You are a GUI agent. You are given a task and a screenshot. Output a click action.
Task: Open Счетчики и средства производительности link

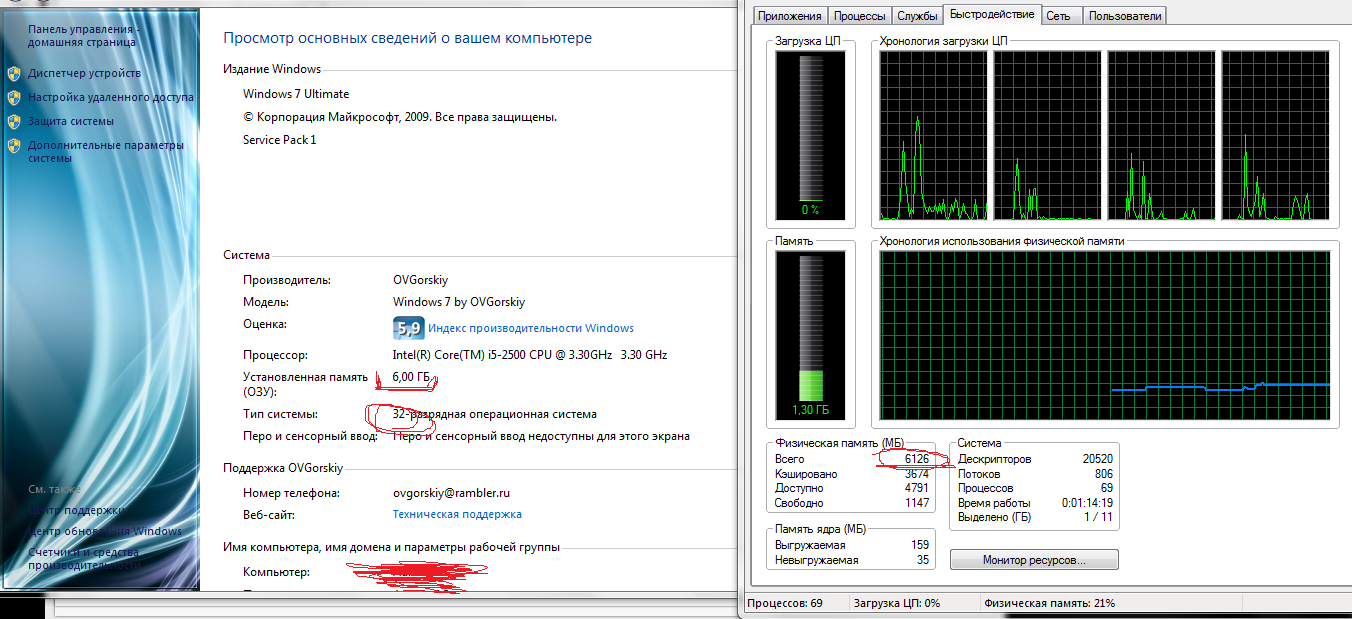[83, 558]
